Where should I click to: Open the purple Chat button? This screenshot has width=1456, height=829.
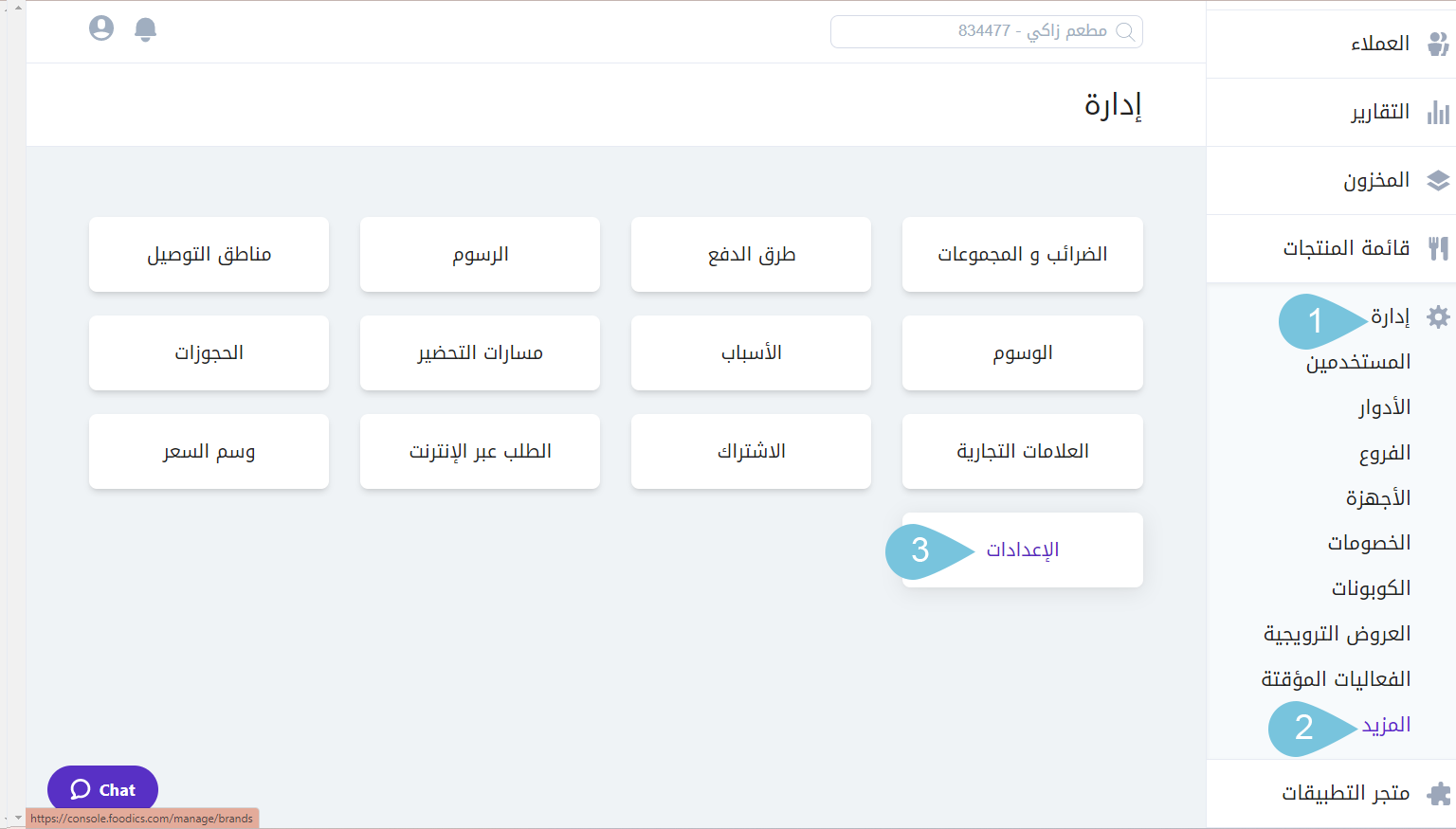coord(102,789)
